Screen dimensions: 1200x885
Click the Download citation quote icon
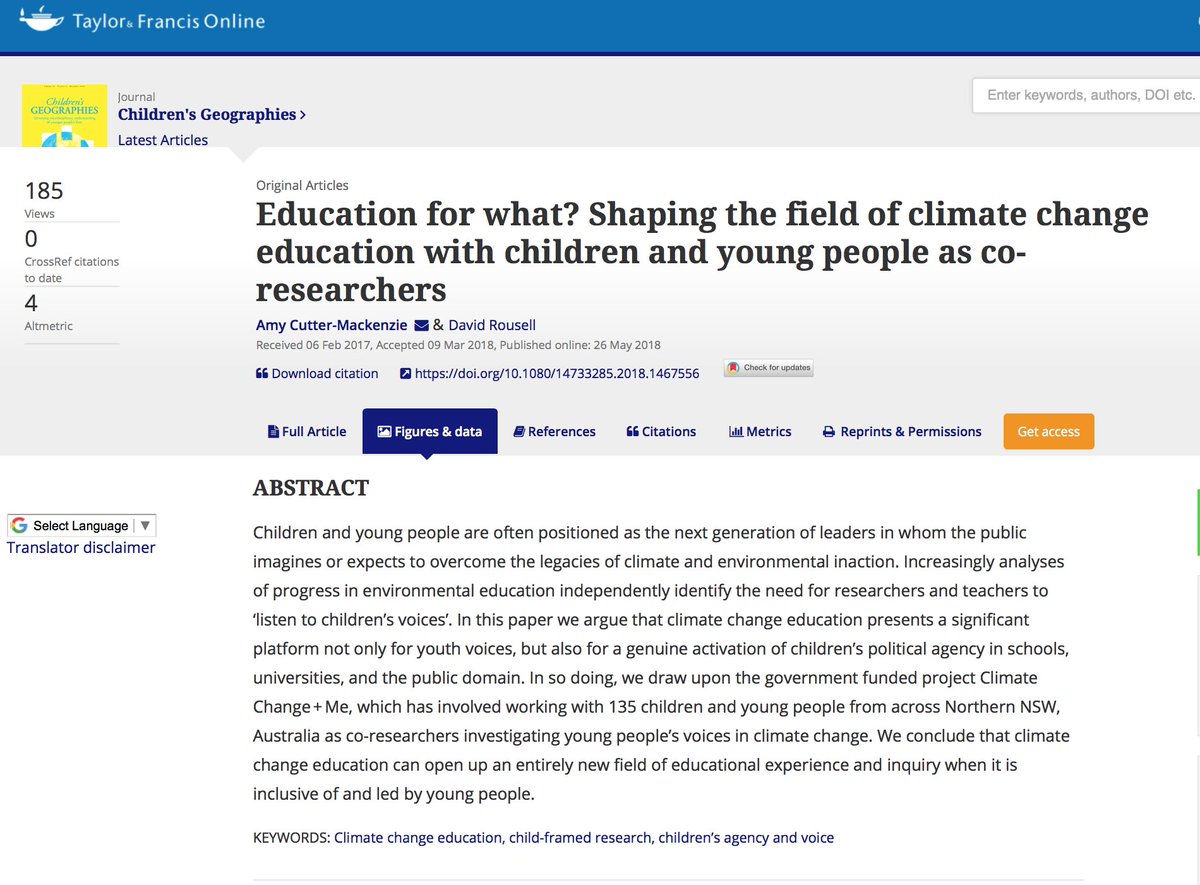tap(262, 374)
